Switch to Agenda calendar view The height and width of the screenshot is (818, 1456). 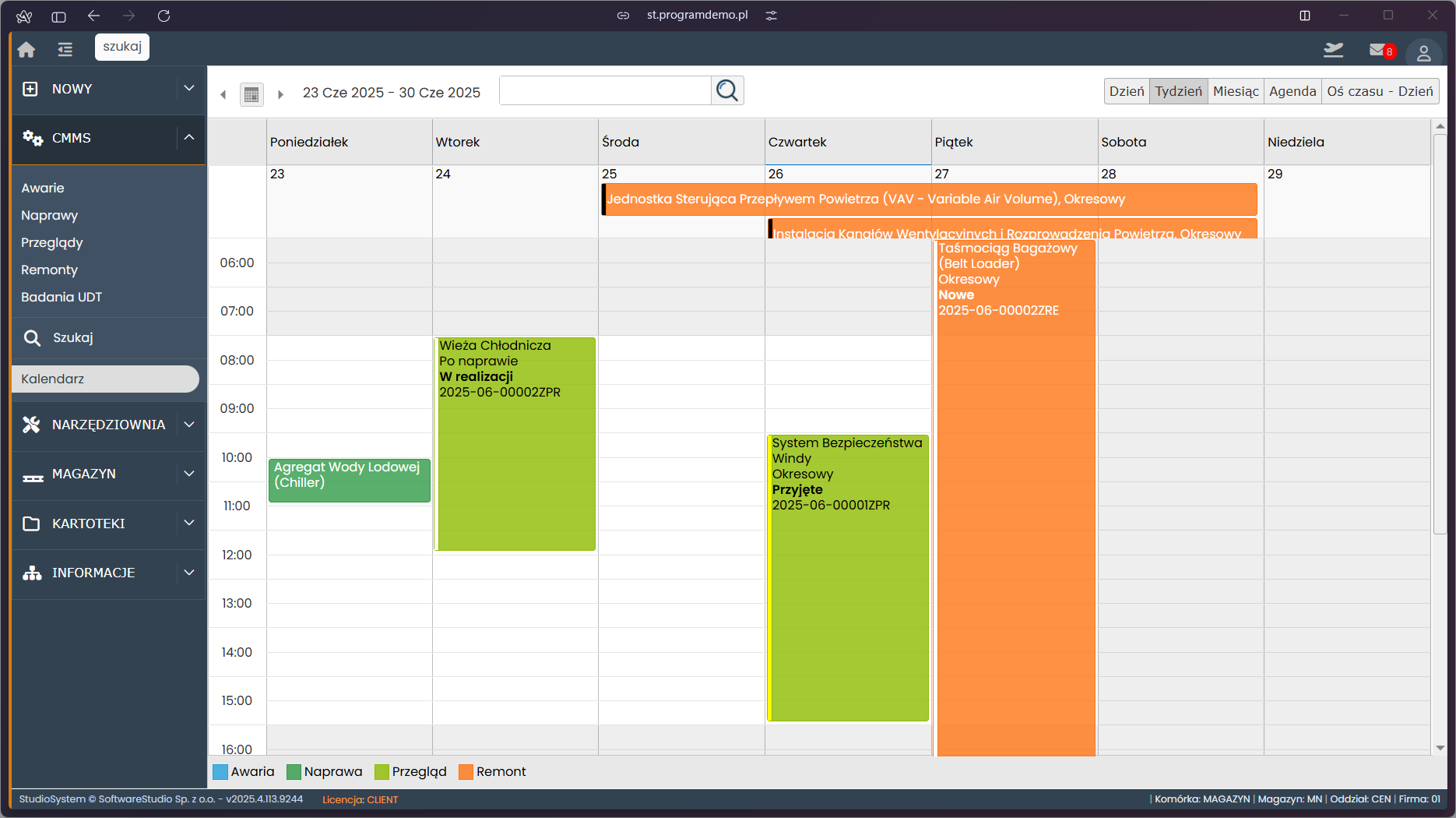(x=1292, y=91)
